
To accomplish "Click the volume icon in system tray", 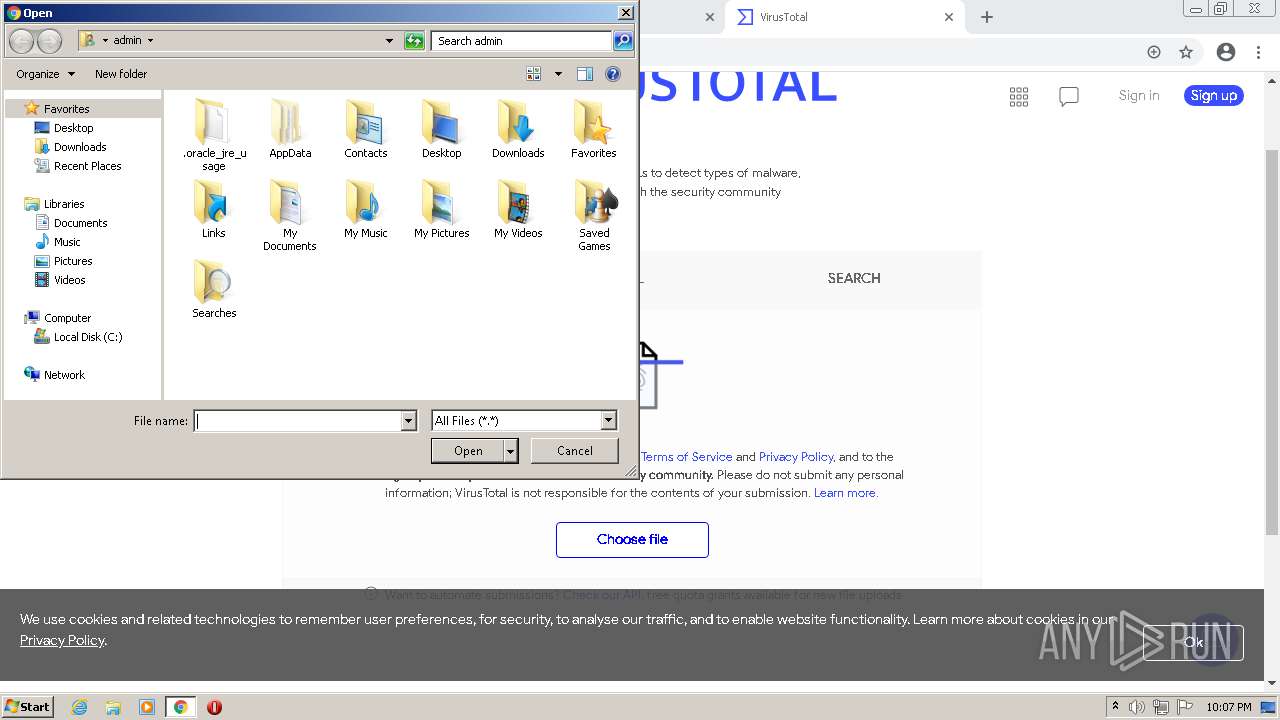I will 1137,707.
